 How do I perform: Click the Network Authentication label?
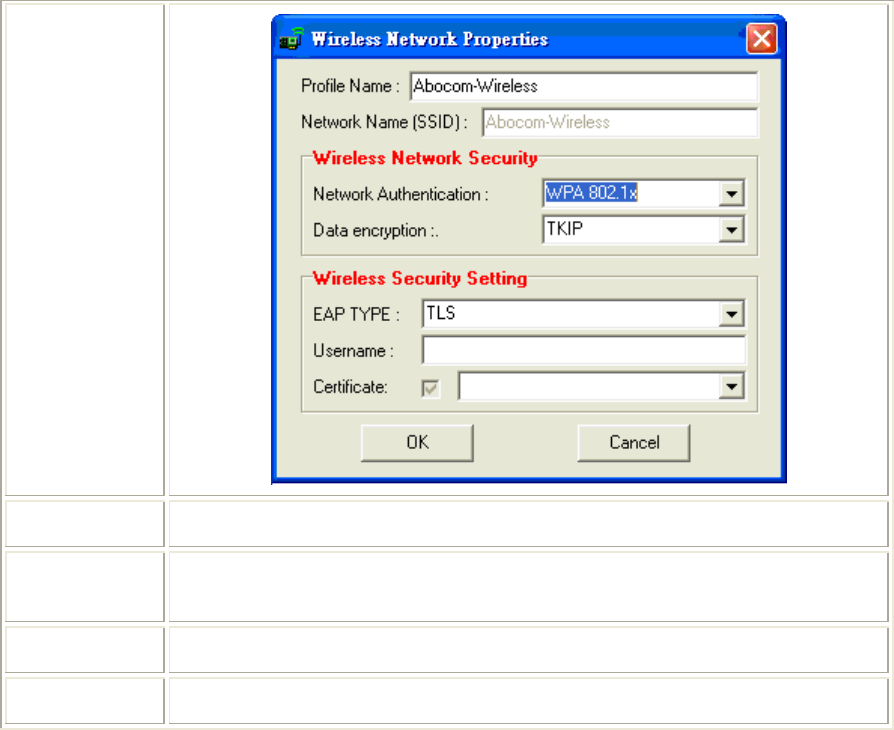coord(401,194)
